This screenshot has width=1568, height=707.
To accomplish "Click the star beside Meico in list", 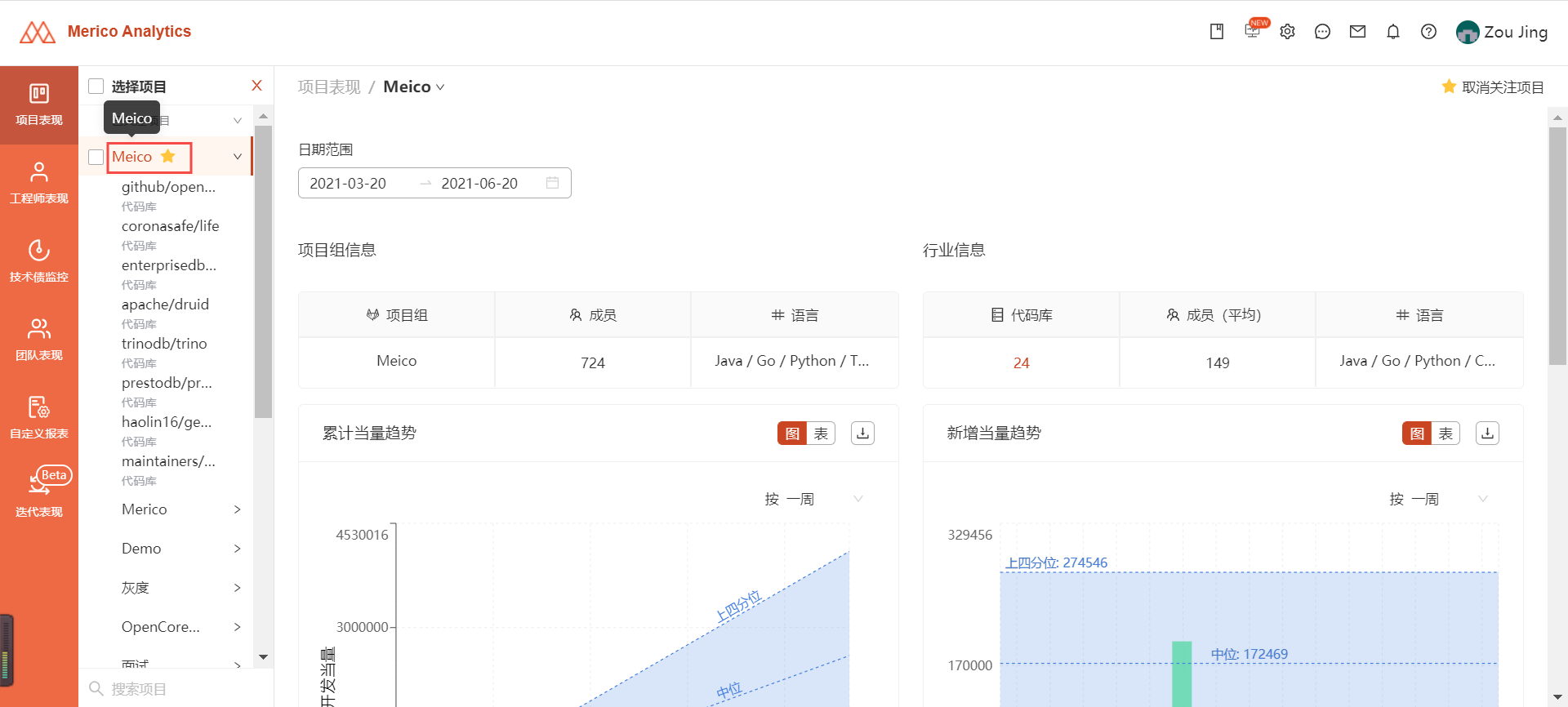I will coord(168,156).
